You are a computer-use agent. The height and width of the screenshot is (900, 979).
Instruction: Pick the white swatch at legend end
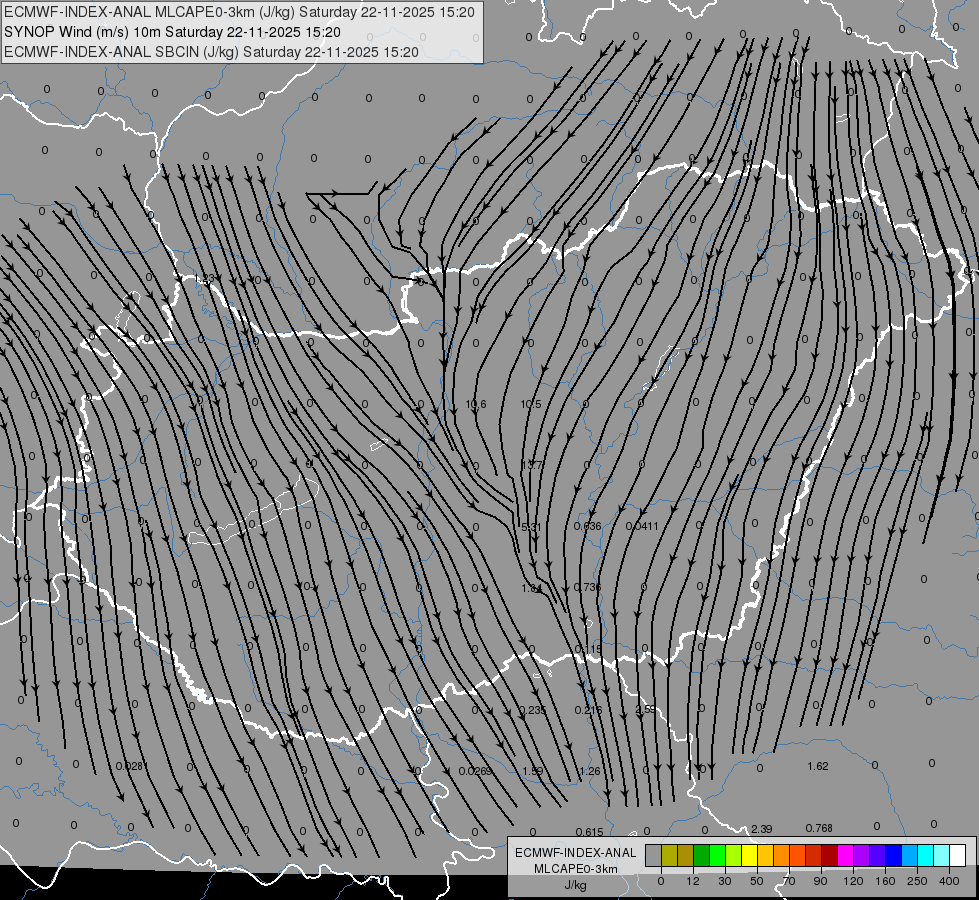point(958,855)
